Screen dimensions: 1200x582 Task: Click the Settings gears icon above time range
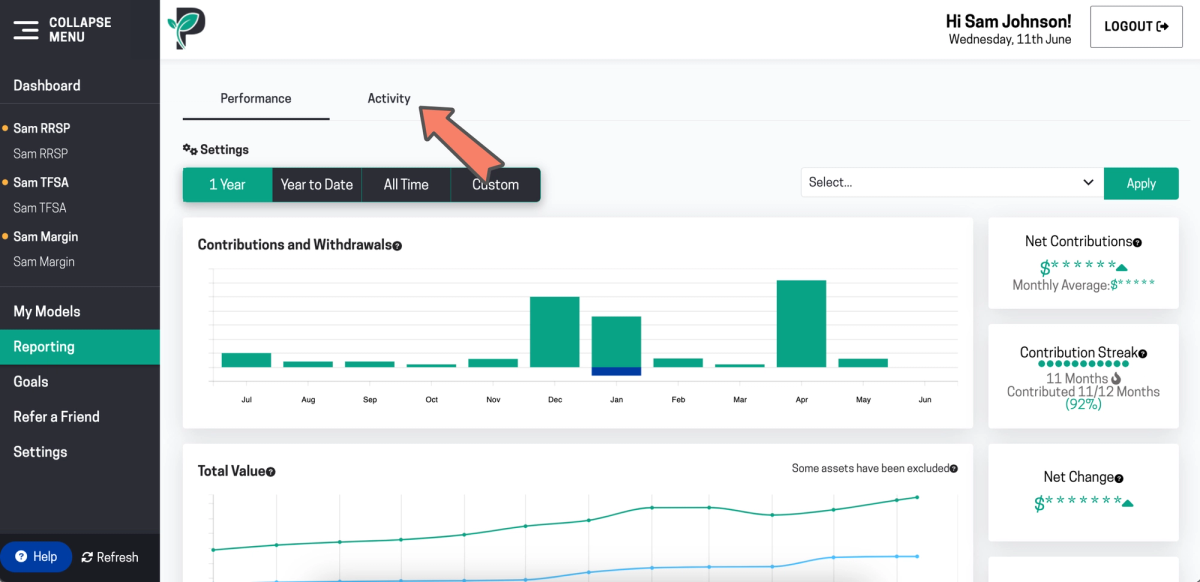tap(190, 149)
